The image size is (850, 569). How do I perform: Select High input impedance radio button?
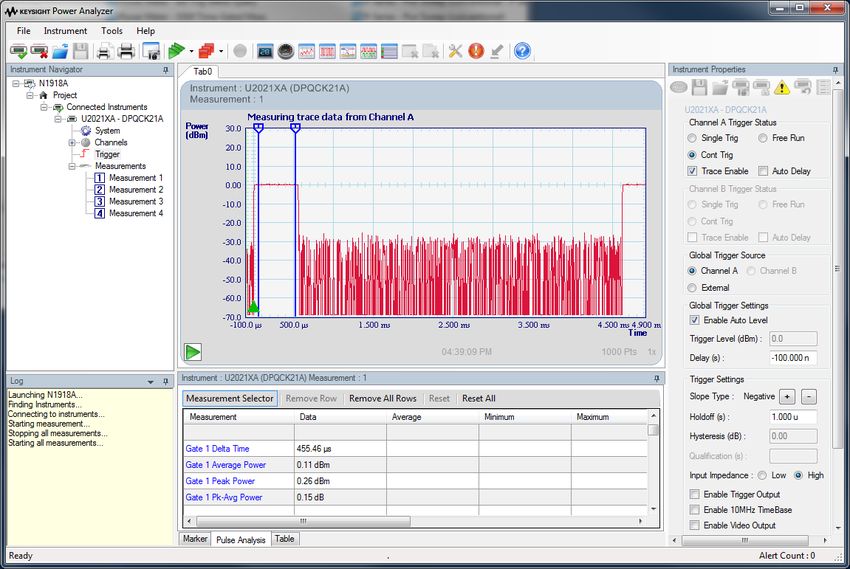(798, 475)
